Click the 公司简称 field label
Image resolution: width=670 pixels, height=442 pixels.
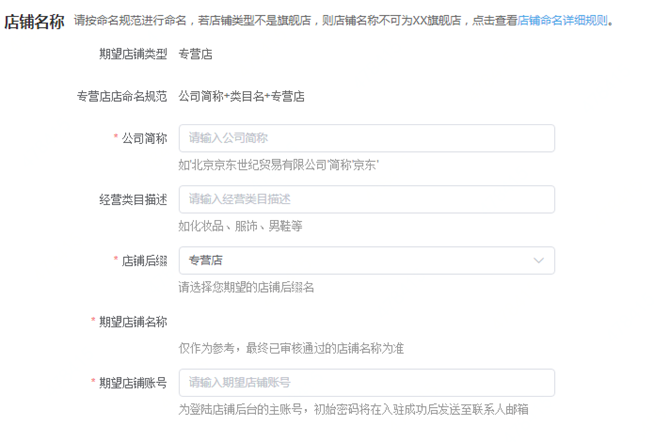[144, 138]
